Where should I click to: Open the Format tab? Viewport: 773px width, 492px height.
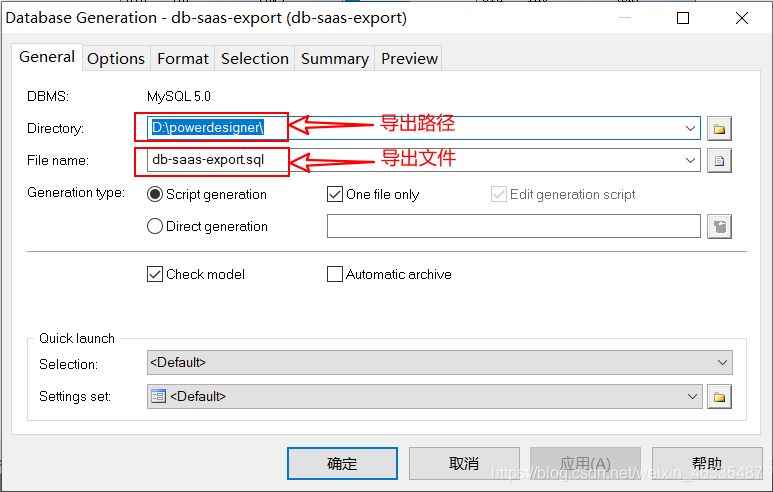pos(183,59)
